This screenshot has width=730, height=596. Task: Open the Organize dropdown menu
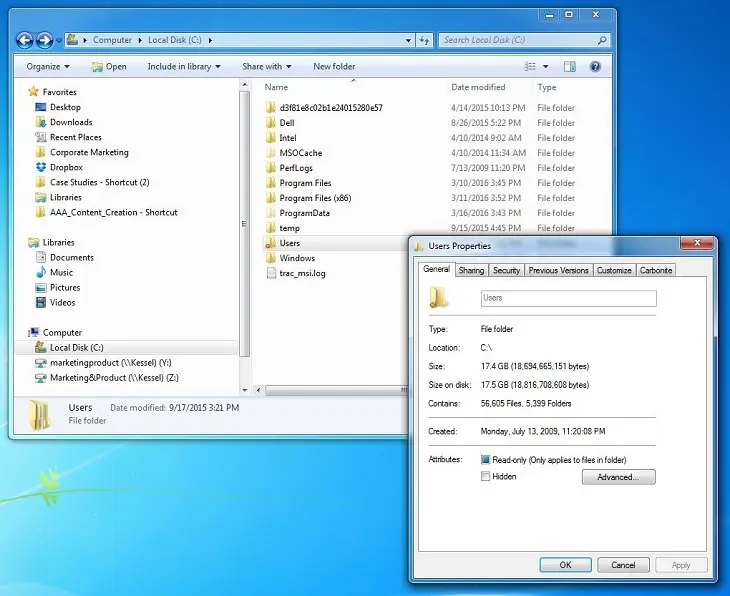(47, 67)
